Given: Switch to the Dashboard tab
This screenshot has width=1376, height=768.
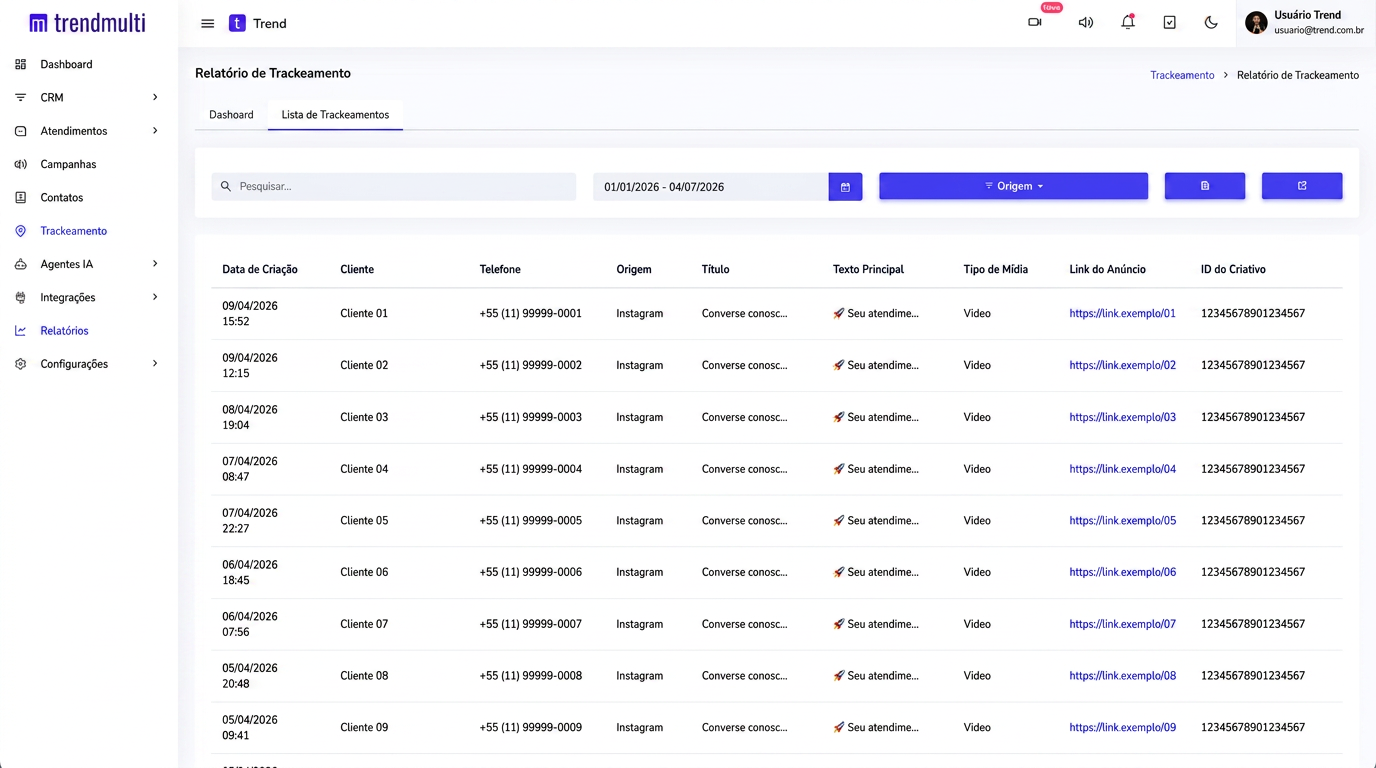Looking at the screenshot, I should pyautogui.click(x=231, y=115).
